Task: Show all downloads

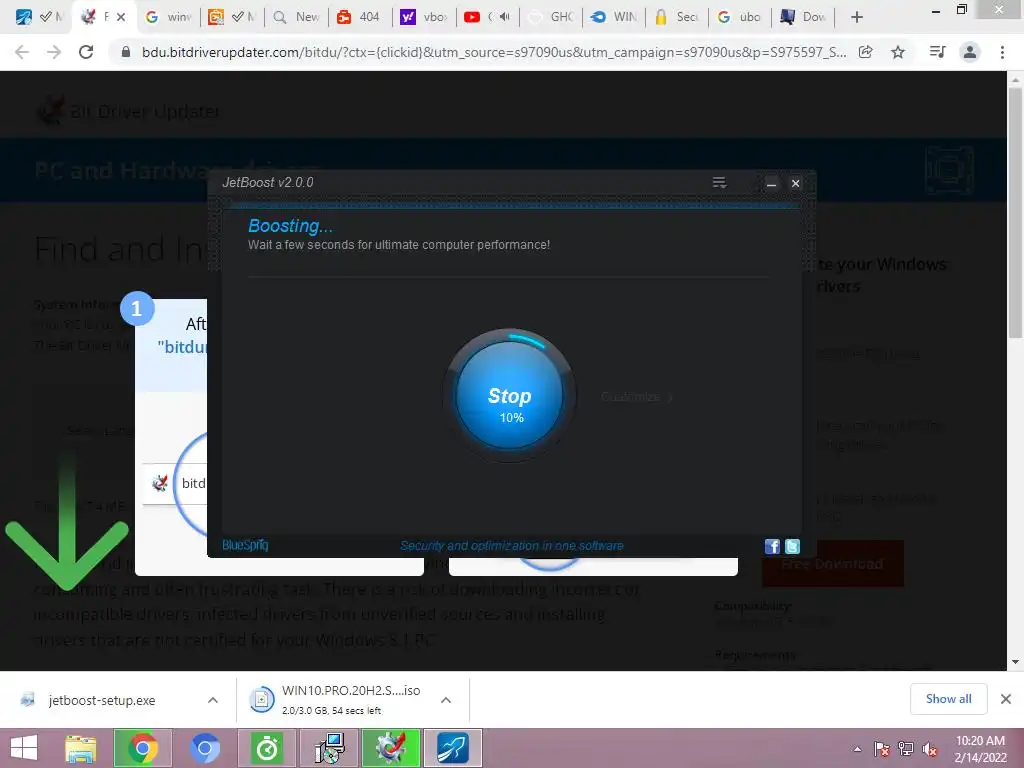Action: pyautogui.click(x=948, y=699)
